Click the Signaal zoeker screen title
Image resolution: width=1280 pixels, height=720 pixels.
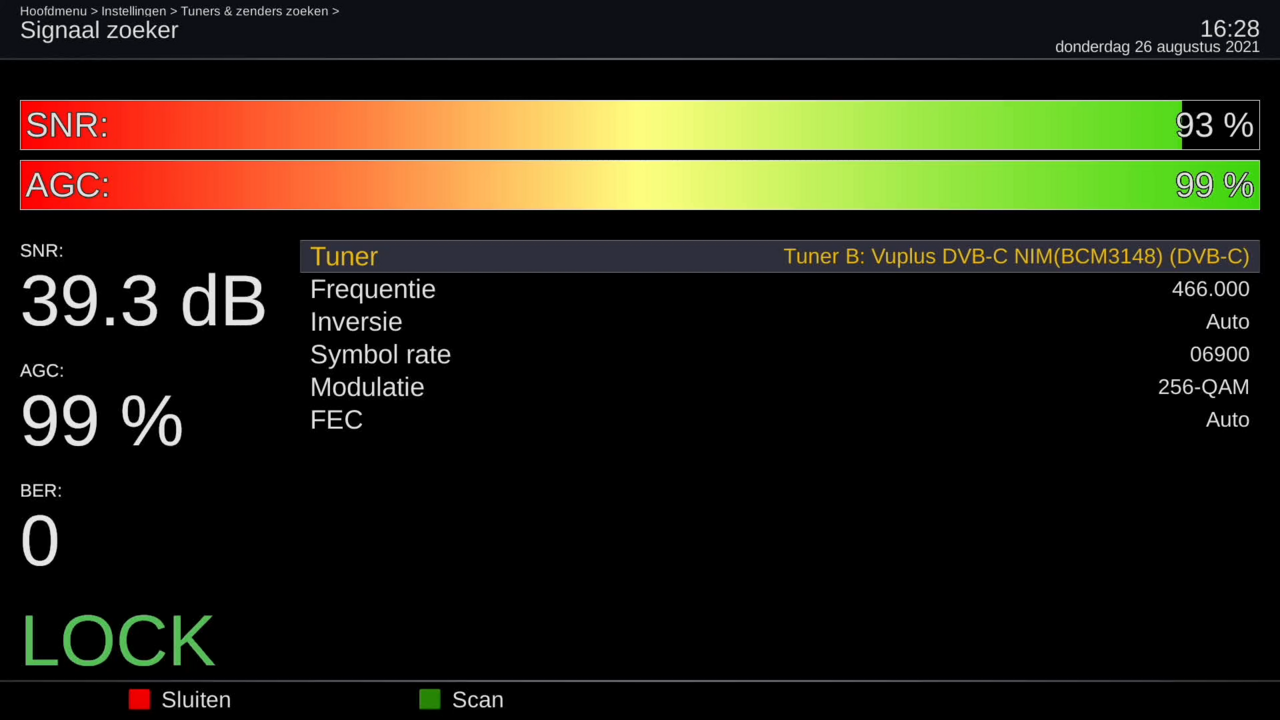click(99, 31)
